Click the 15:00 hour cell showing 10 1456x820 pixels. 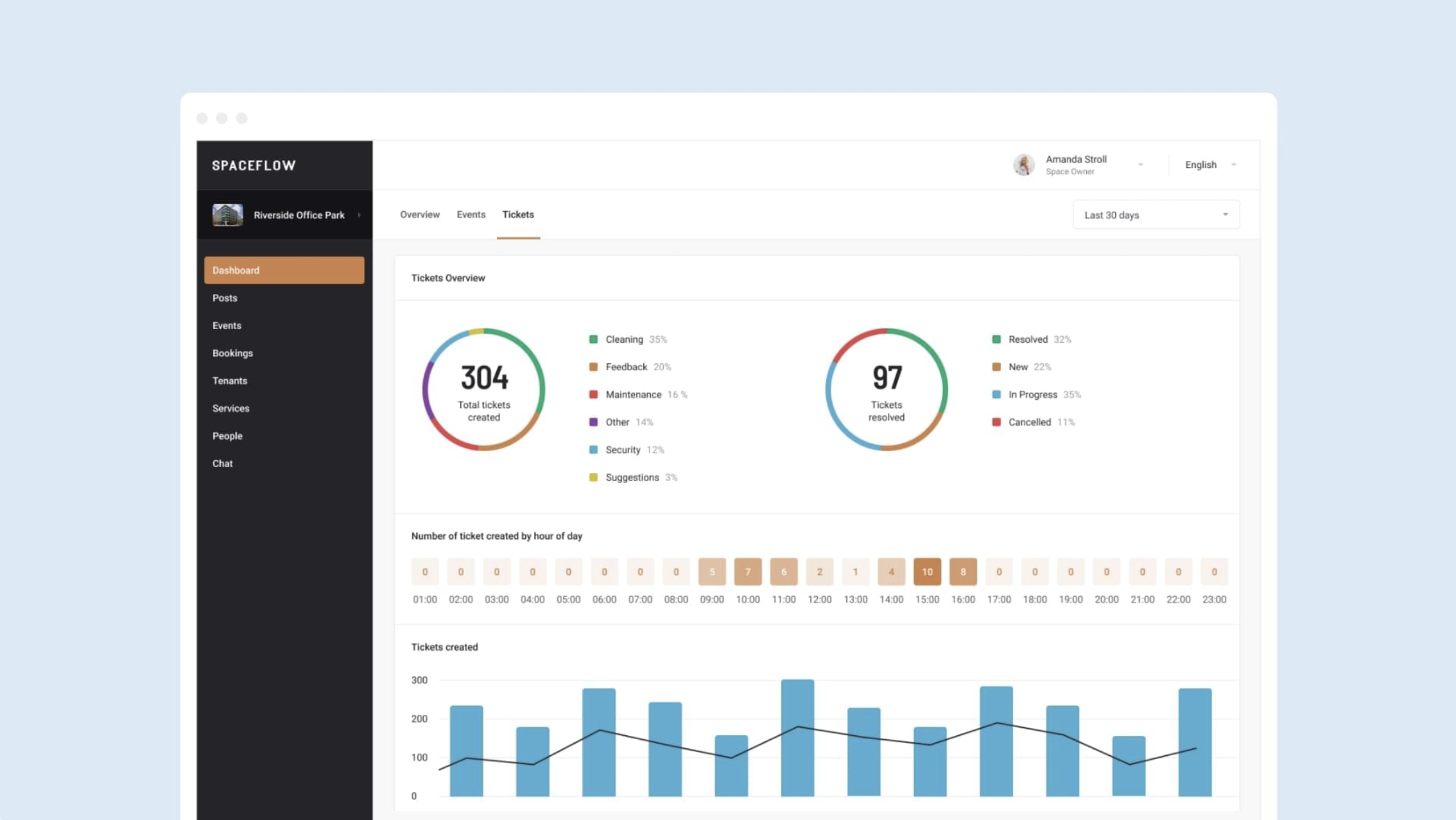[x=927, y=572]
